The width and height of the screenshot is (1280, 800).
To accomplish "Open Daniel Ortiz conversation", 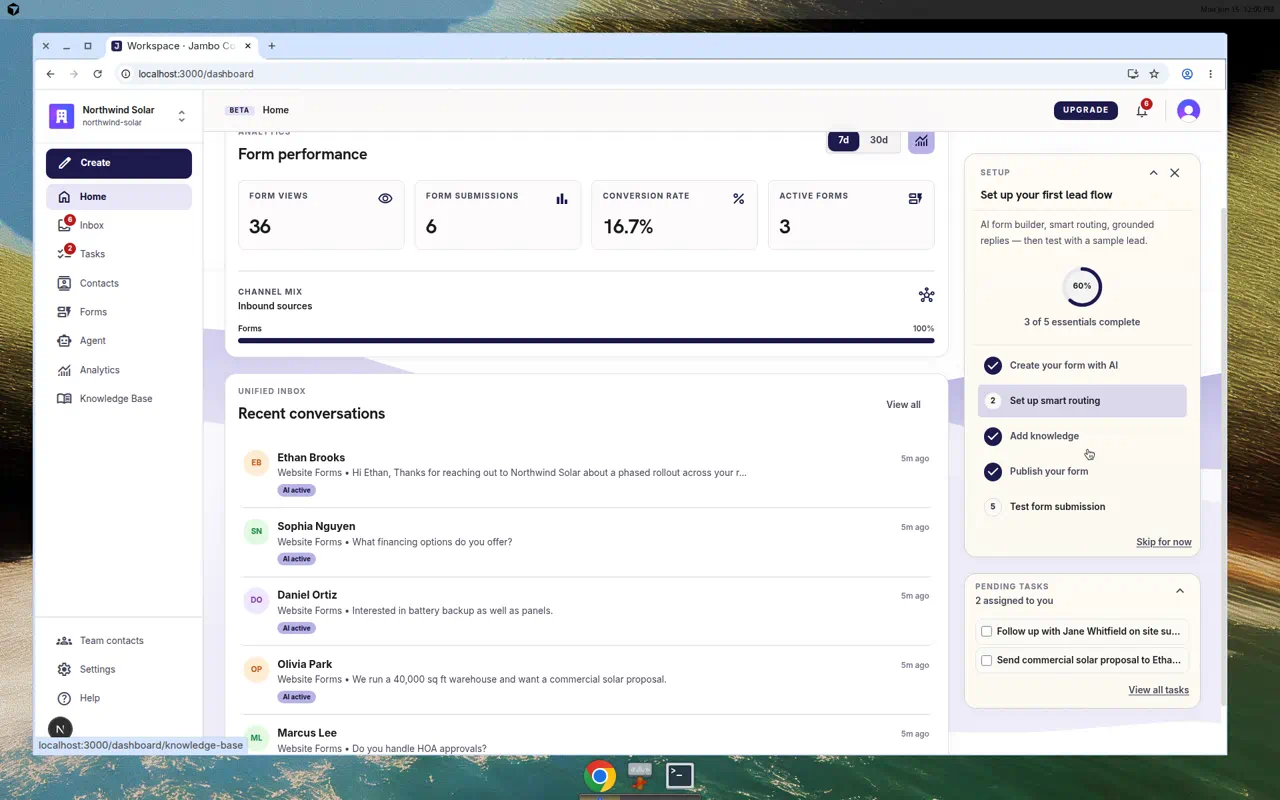I will click(586, 611).
